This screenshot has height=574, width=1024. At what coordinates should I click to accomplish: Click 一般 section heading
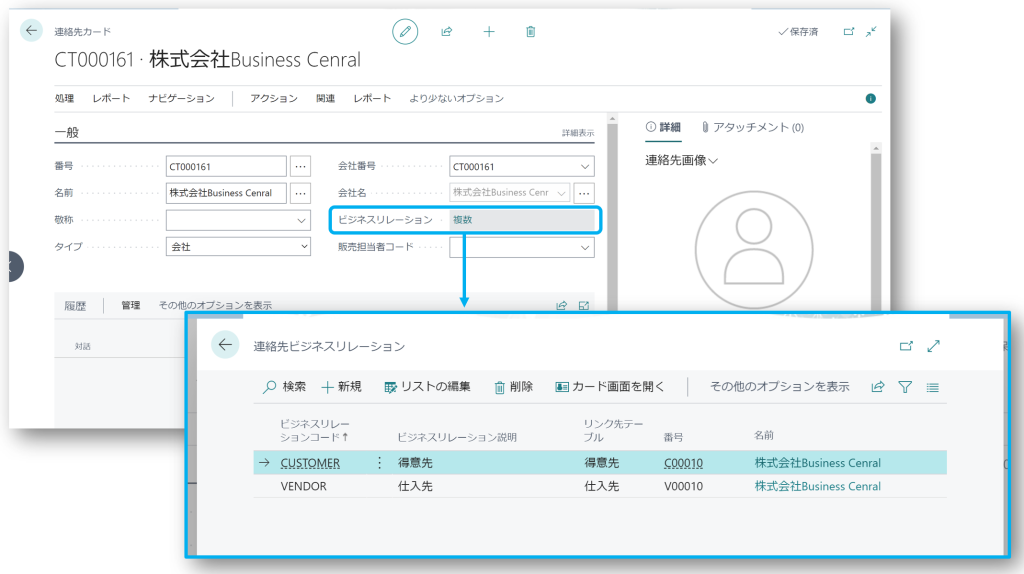(67, 133)
